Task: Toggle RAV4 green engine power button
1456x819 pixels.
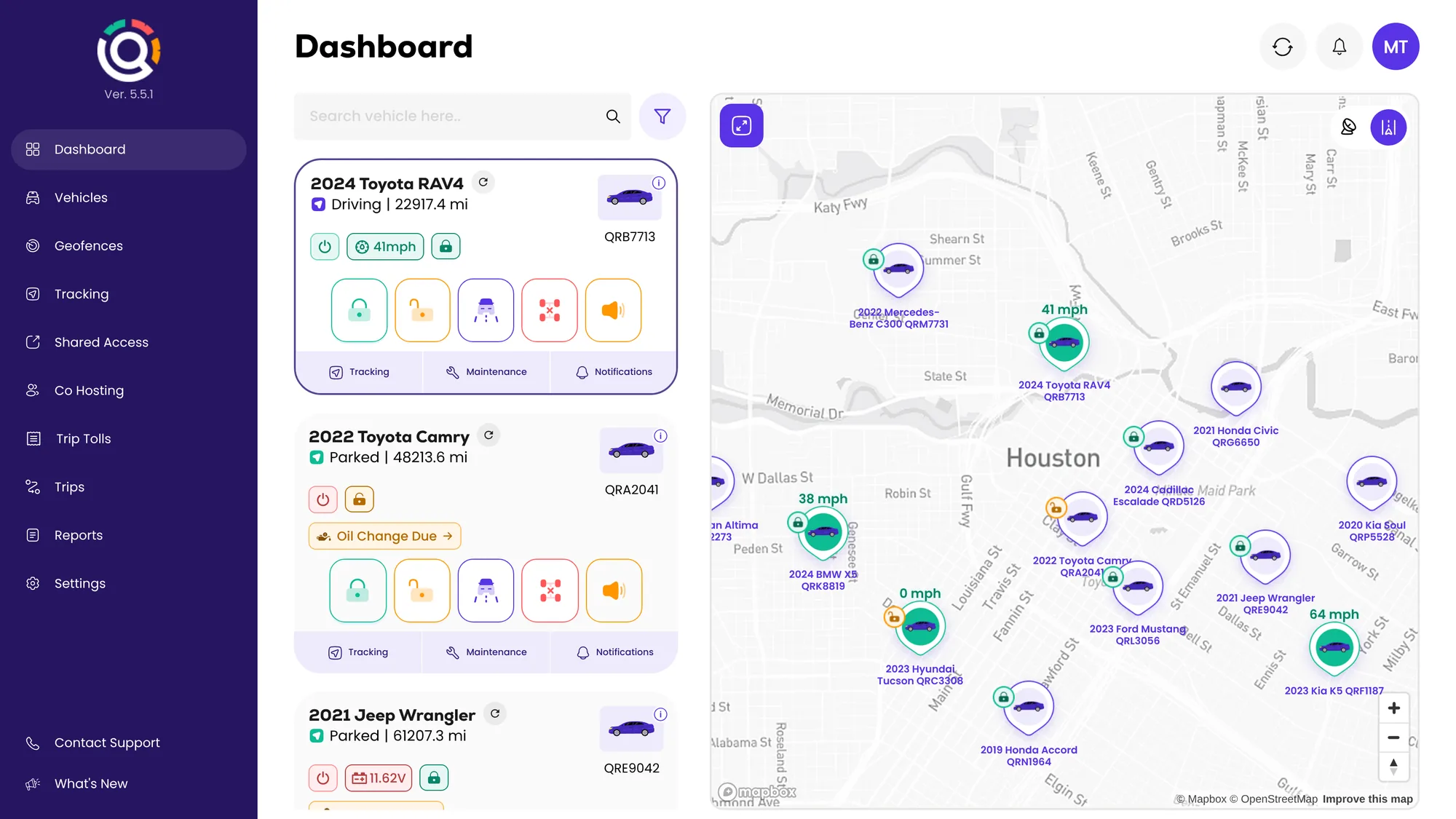Action: (325, 247)
